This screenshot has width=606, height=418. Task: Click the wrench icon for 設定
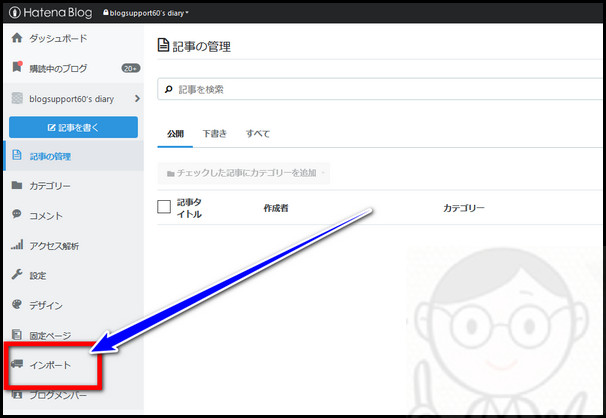point(17,274)
